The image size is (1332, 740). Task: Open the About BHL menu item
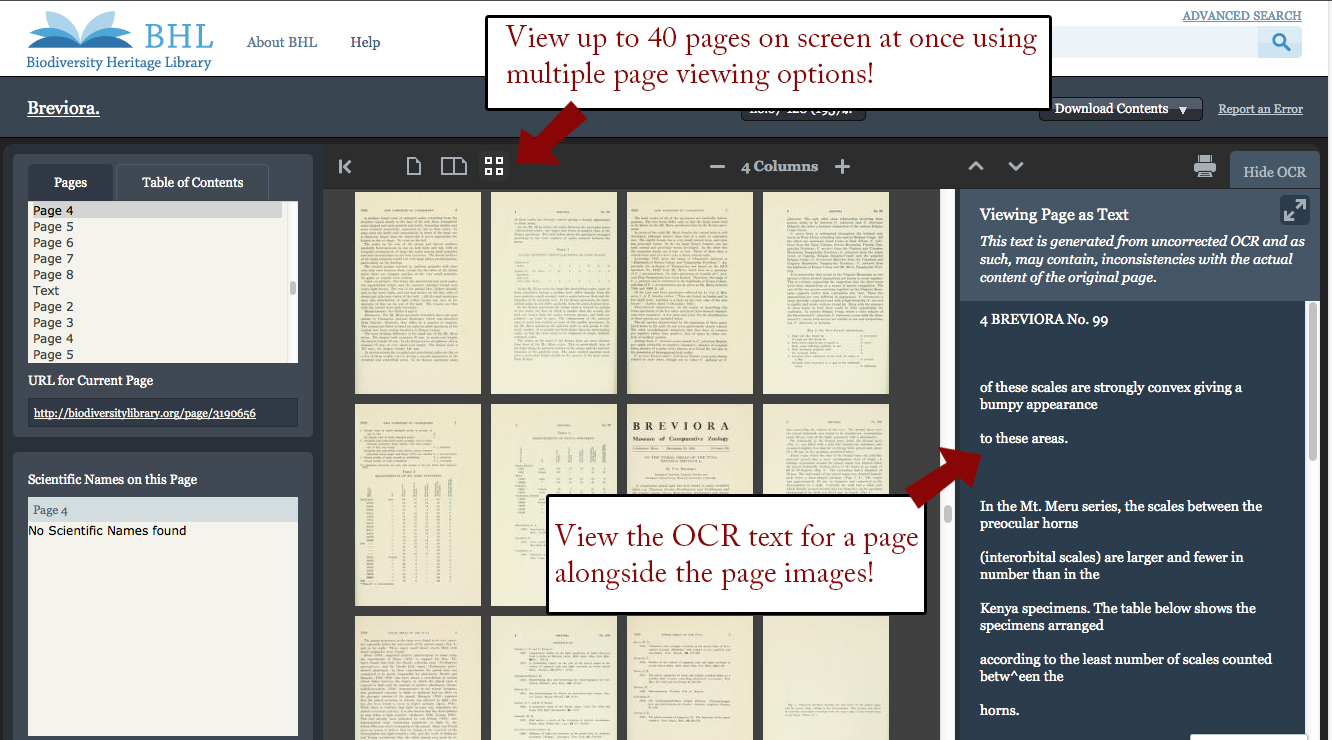click(282, 42)
